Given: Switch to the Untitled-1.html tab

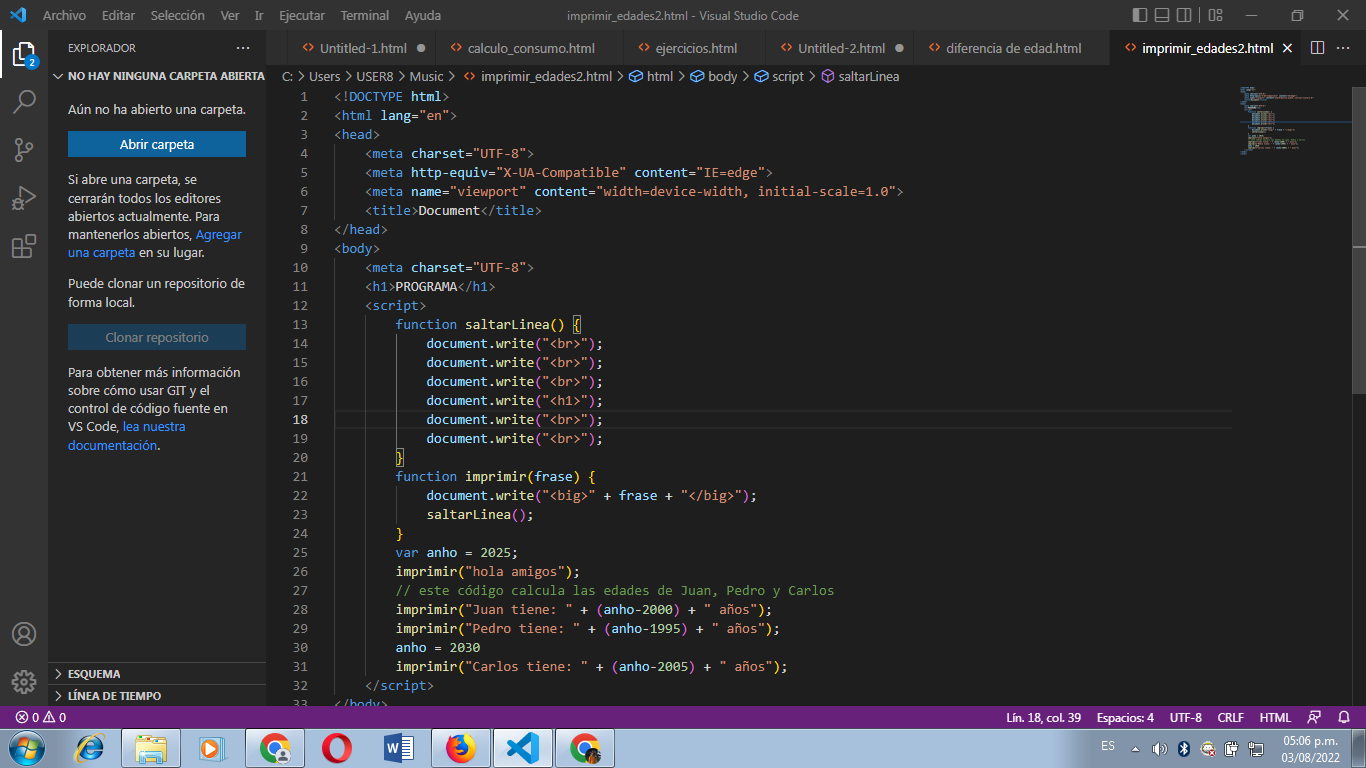Looking at the screenshot, I should [363, 48].
